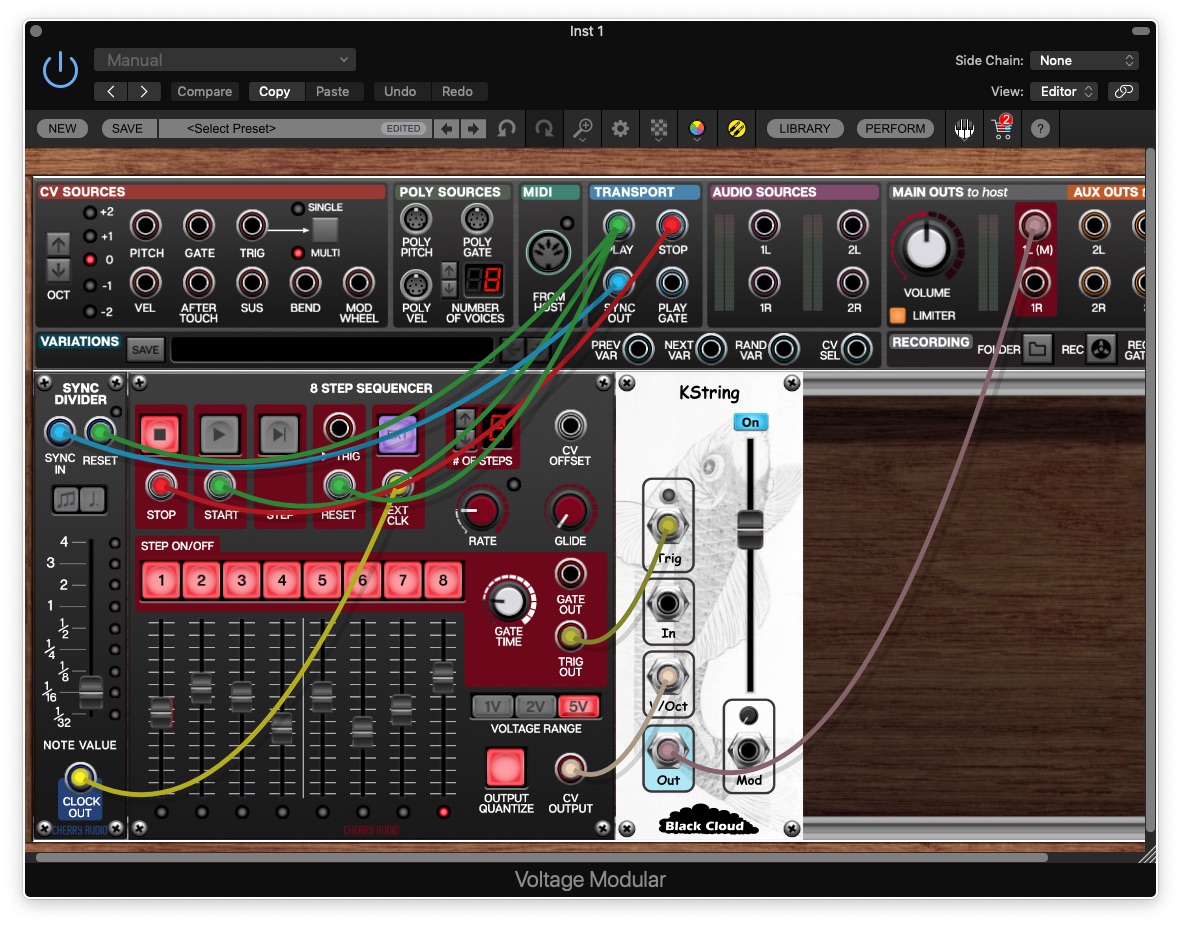1181x926 pixels.
Task: Show the keyboard piano icon
Action: (x=964, y=129)
